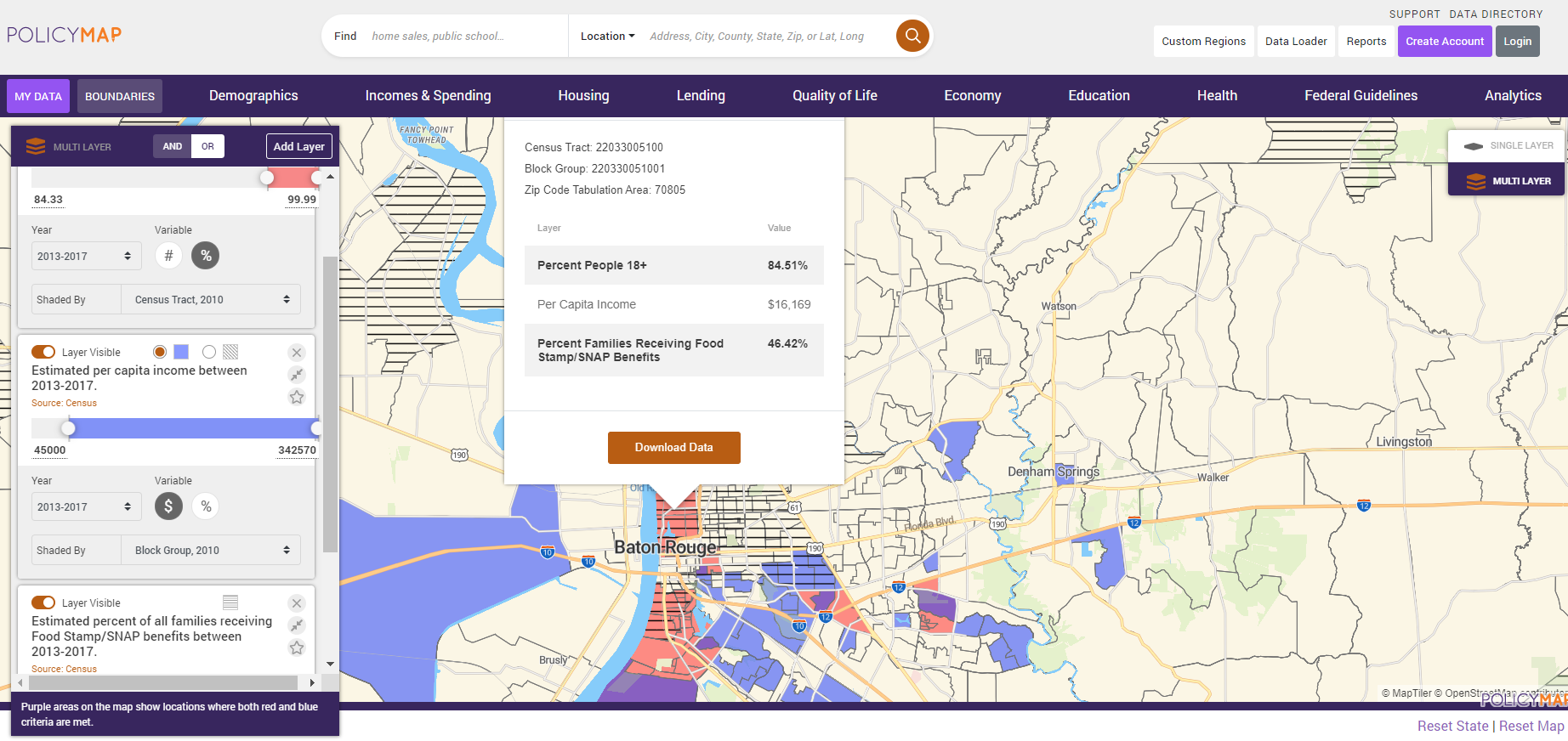Open the Lending menu
The width and height of the screenshot is (1568, 741).
(701, 96)
